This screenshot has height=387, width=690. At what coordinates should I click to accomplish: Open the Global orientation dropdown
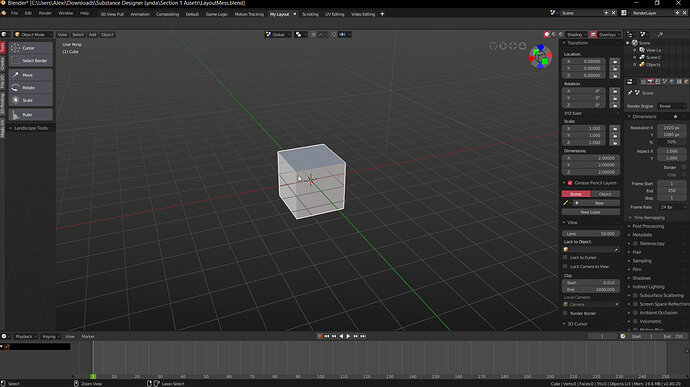point(278,34)
